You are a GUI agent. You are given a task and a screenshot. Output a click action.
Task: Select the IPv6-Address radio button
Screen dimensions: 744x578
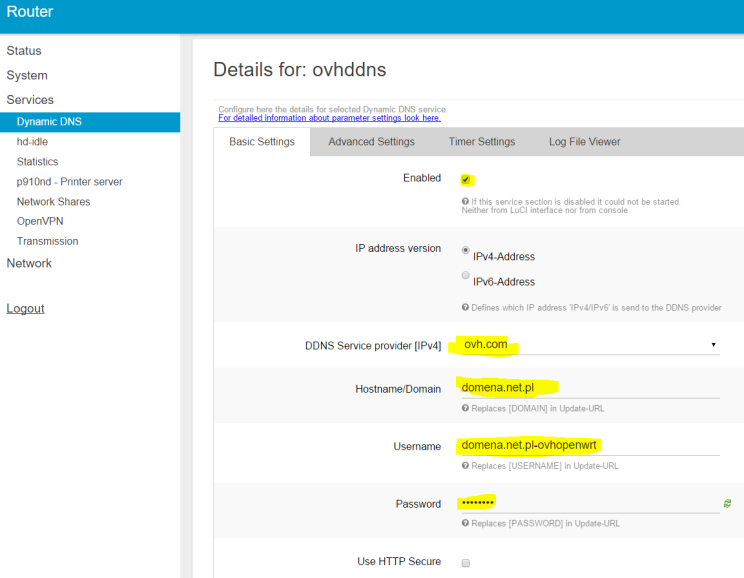[x=466, y=276]
